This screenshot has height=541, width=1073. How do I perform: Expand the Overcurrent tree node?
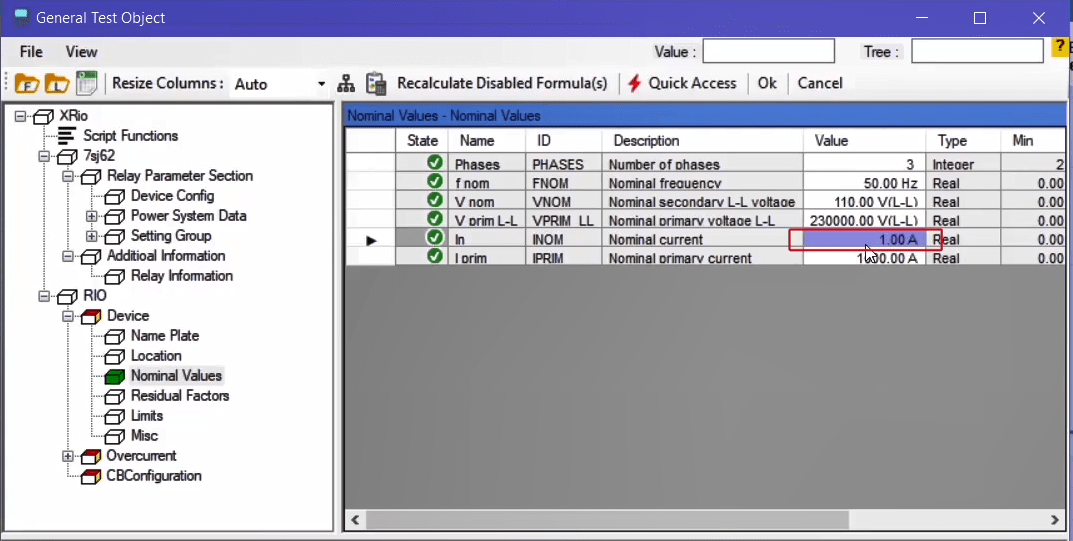pyautogui.click(x=68, y=456)
